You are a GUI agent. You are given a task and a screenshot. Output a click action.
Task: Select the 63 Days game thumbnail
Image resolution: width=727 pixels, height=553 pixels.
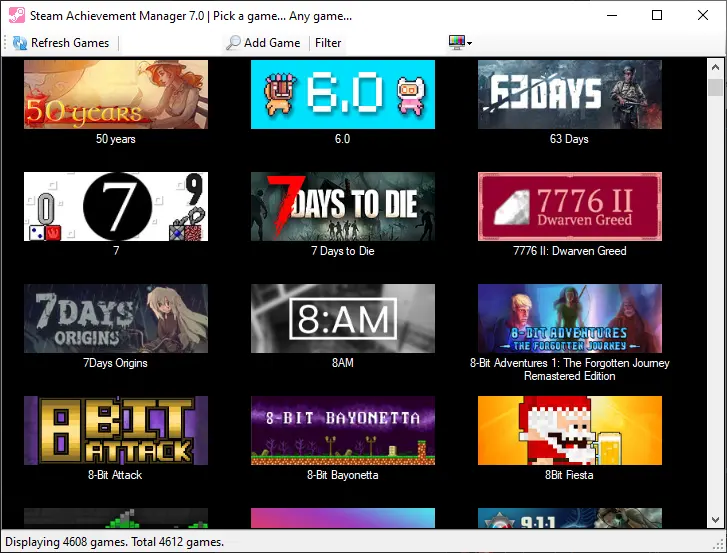(570, 95)
